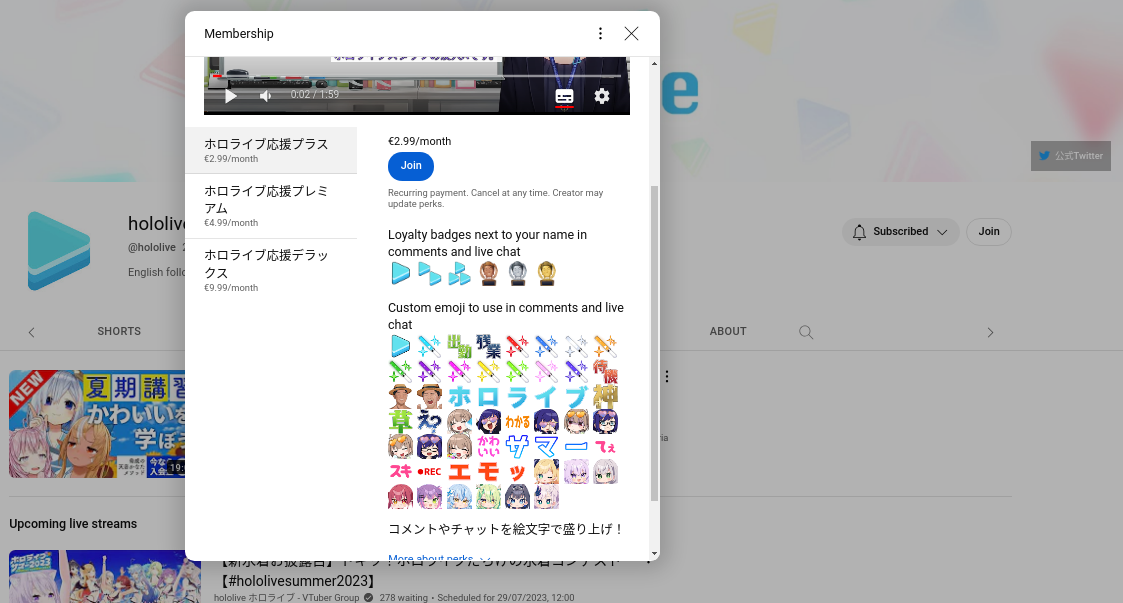Mute the membership video volume
1123x603 pixels.
click(x=266, y=96)
